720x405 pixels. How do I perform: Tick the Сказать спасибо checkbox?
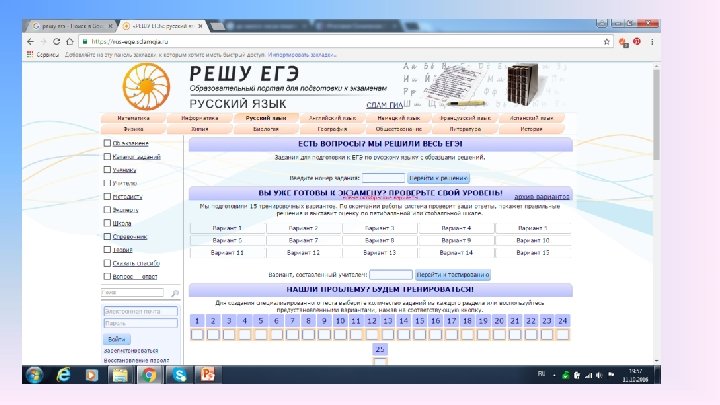pyautogui.click(x=107, y=263)
